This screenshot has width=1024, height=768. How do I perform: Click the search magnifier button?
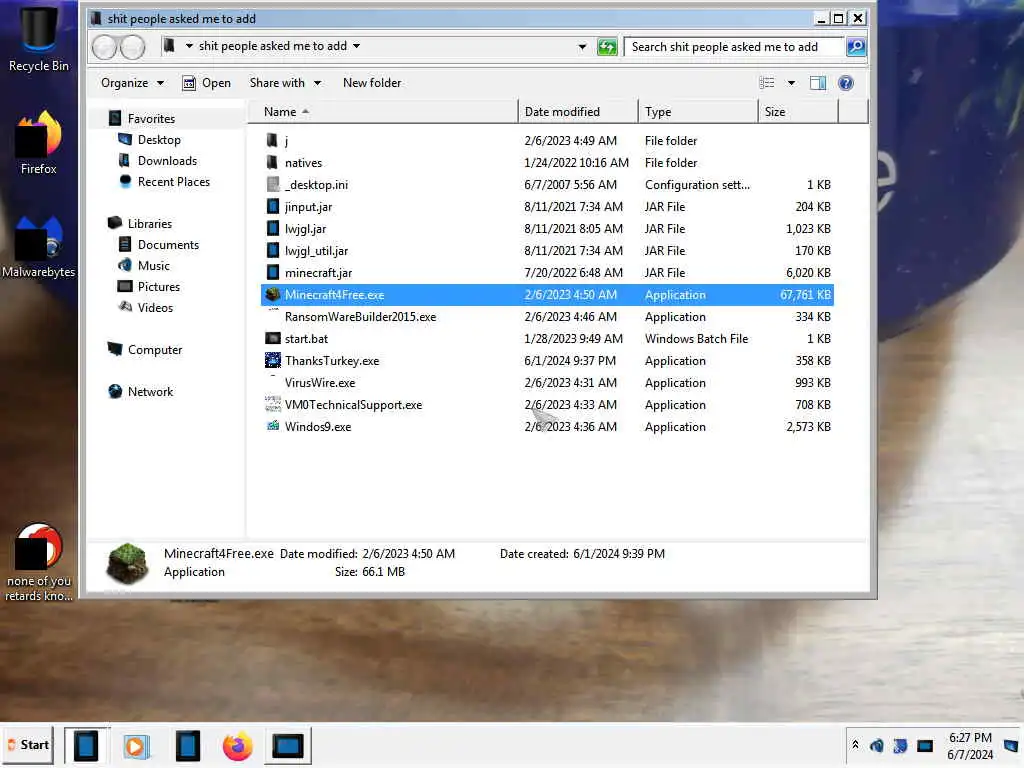(x=856, y=47)
